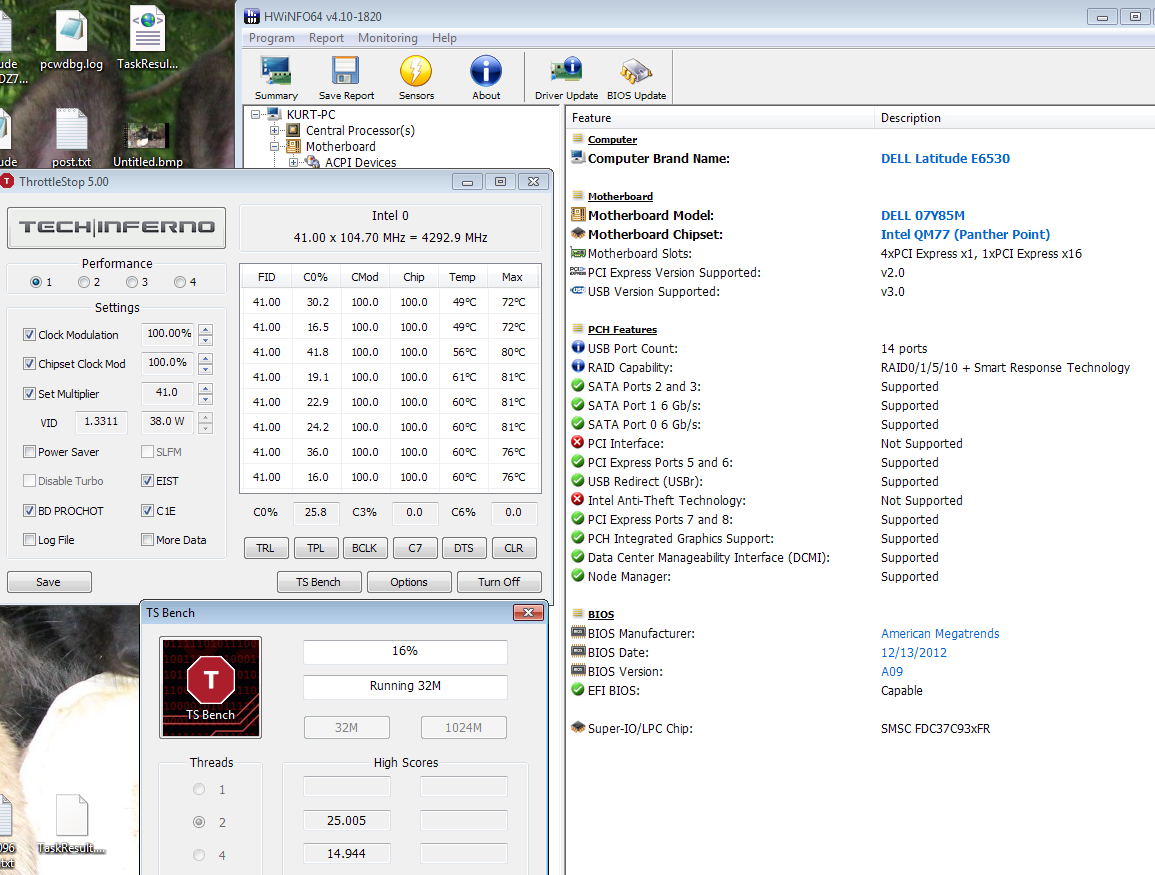Click the green check beside Node Manager
Viewport: 1155px width, 875px height.
[x=578, y=575]
